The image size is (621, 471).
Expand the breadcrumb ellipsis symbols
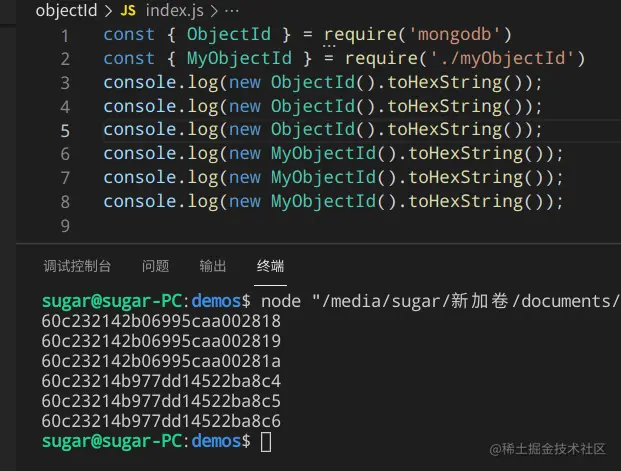232,11
